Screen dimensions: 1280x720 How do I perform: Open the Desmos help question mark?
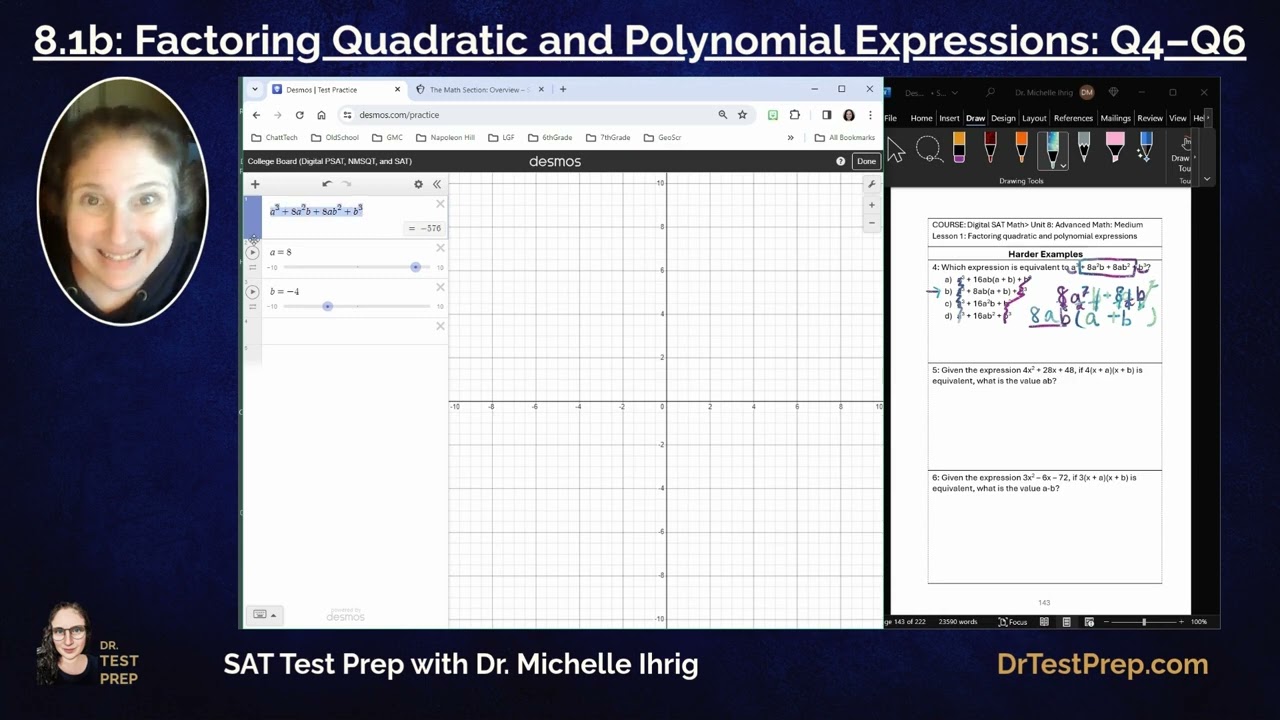pyautogui.click(x=840, y=161)
